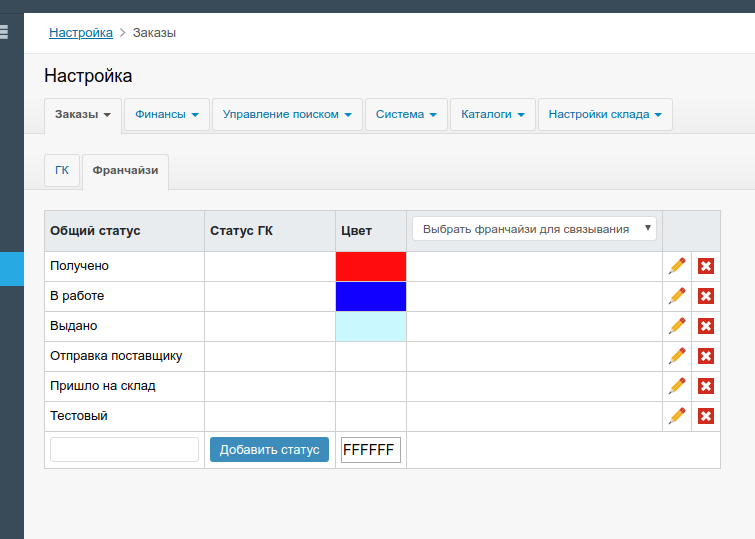
Task: Delete the Отправка поставщику status
Action: [705, 356]
